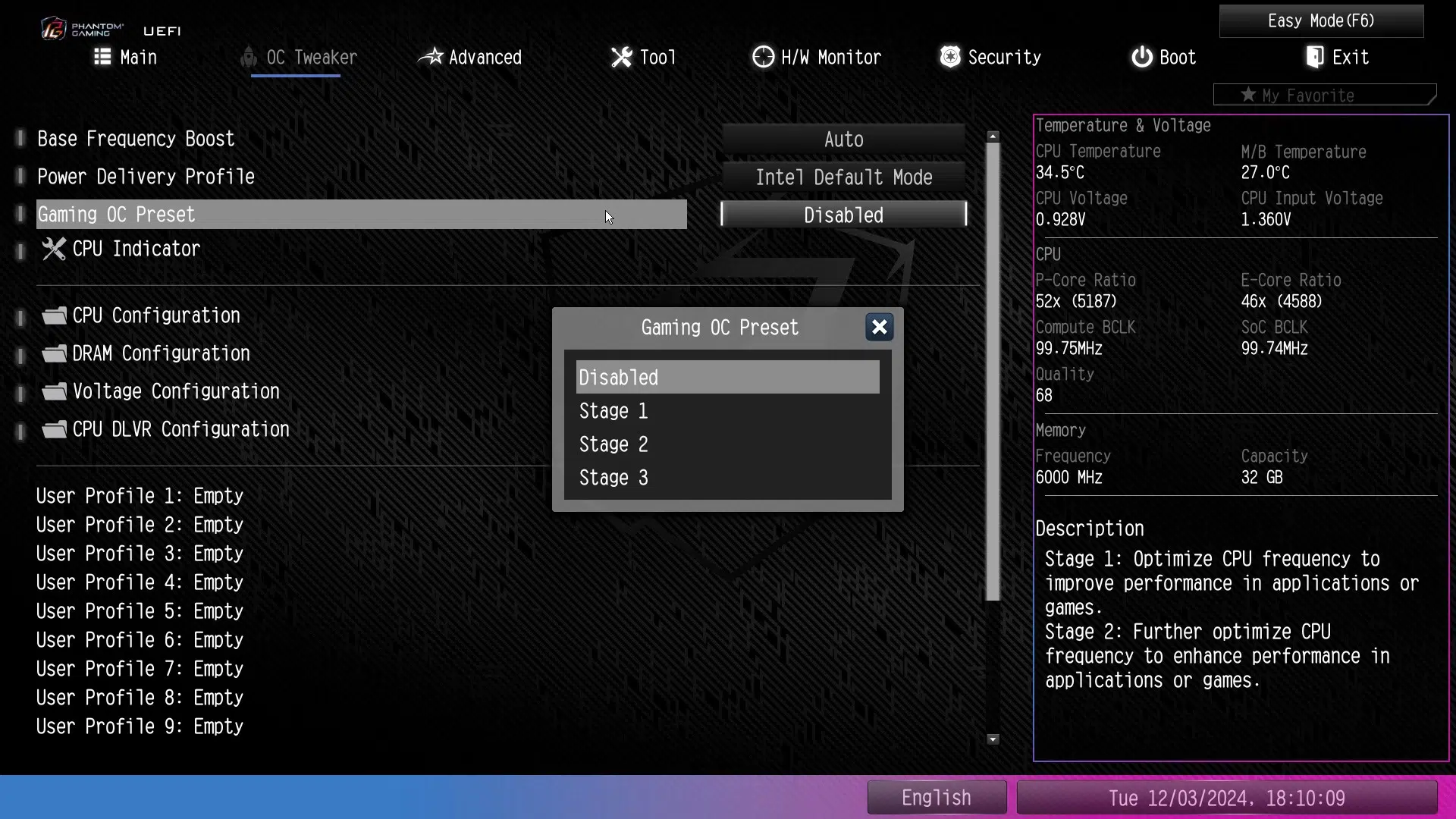Click the Tool tab wrench icon
Viewport: 1456px width, 819px height.
(x=622, y=57)
